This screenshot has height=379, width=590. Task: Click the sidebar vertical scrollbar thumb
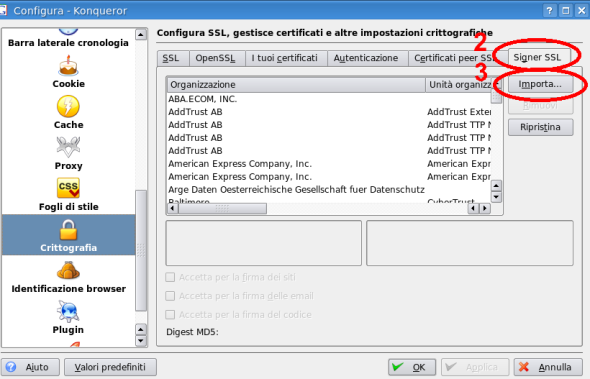coord(141,251)
